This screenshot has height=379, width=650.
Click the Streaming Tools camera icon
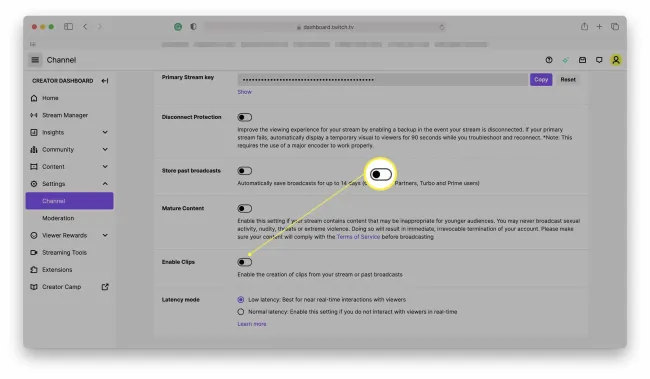click(34, 253)
